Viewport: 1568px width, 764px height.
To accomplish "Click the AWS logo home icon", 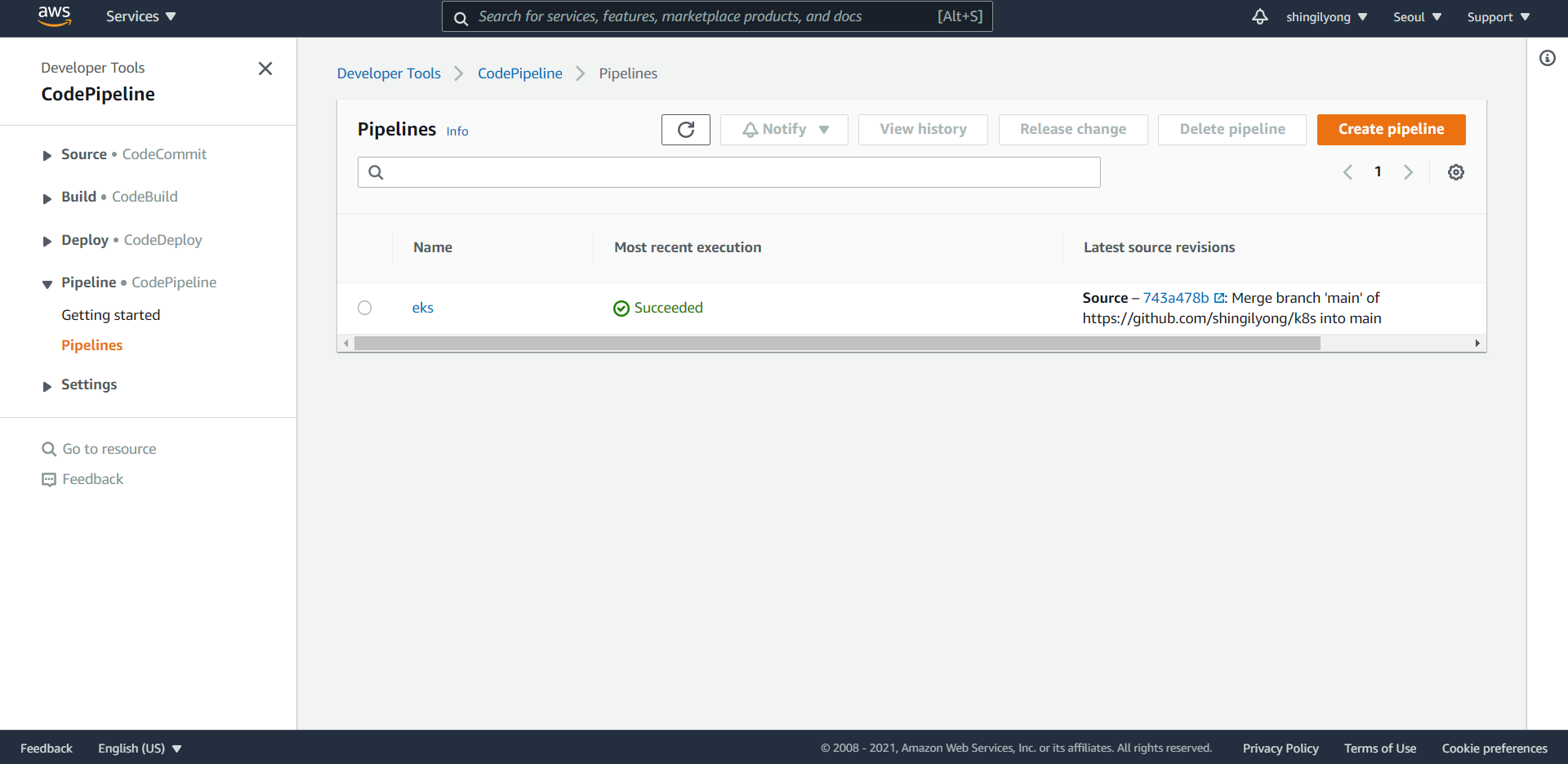I will tap(55, 16).
